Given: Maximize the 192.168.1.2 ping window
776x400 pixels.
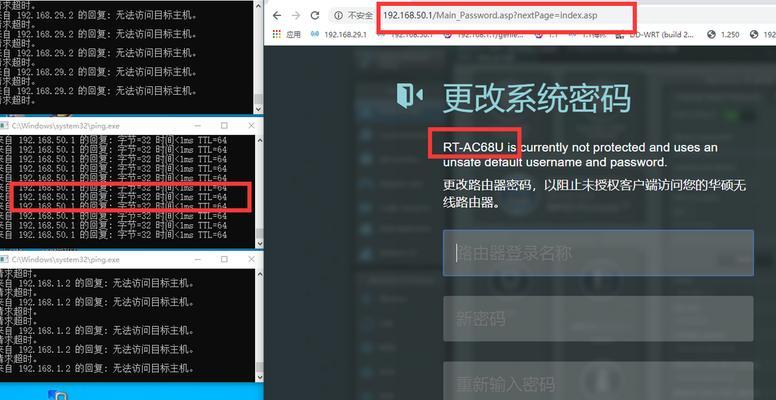Looking at the screenshot, I should [224, 259].
